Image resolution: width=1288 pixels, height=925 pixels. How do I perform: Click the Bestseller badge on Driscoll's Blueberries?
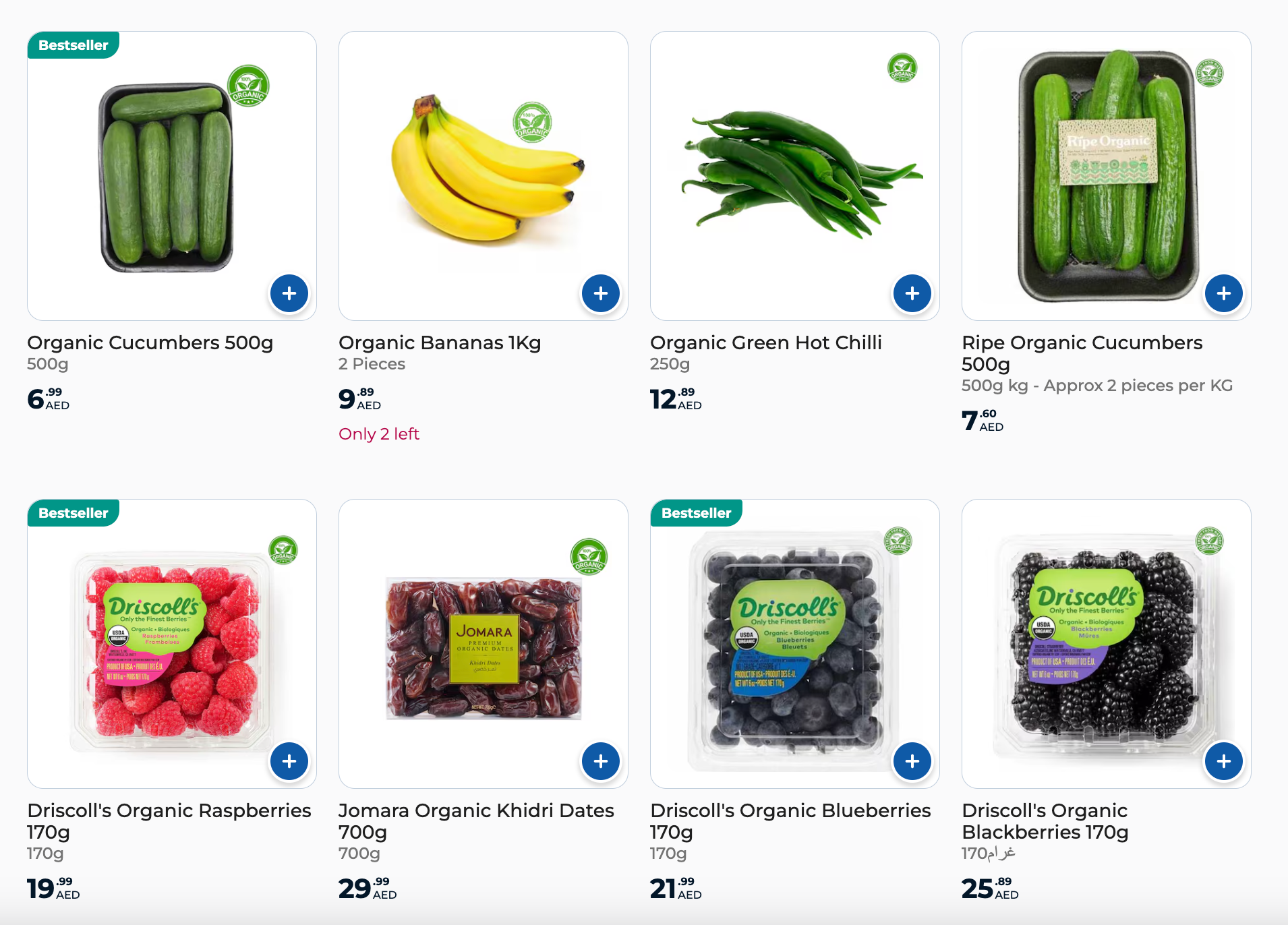pos(696,513)
